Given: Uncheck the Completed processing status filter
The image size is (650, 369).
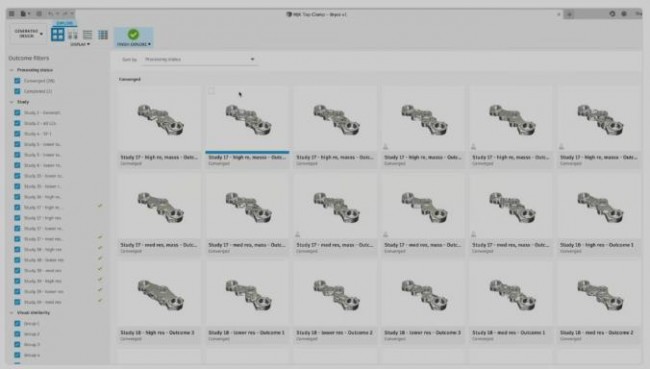Looking at the screenshot, I should 17,91.
